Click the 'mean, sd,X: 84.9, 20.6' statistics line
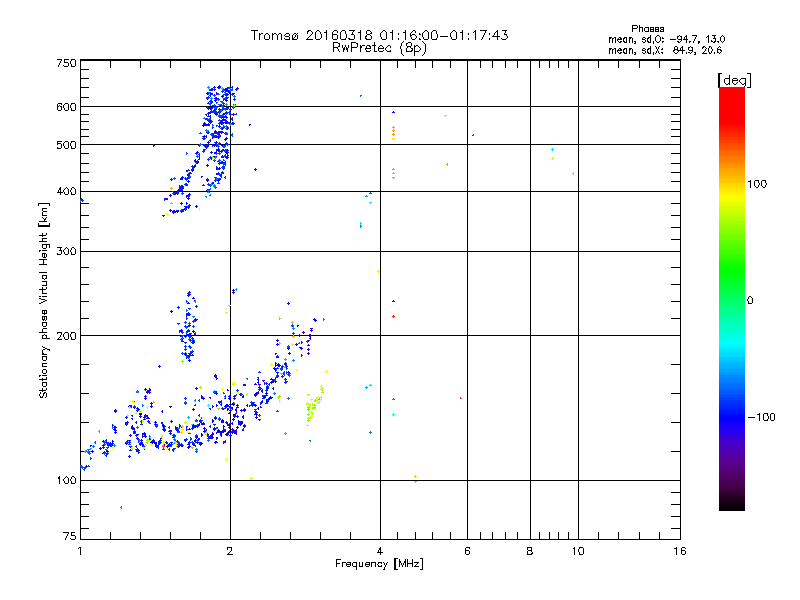Image resolution: width=800 pixels, height=600 pixels. [665, 50]
